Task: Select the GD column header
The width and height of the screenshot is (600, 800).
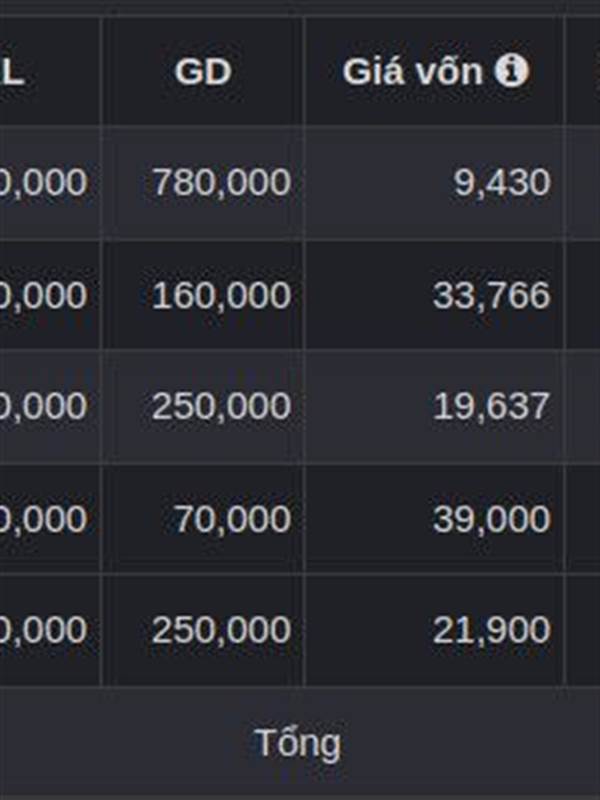Action: click(x=203, y=71)
